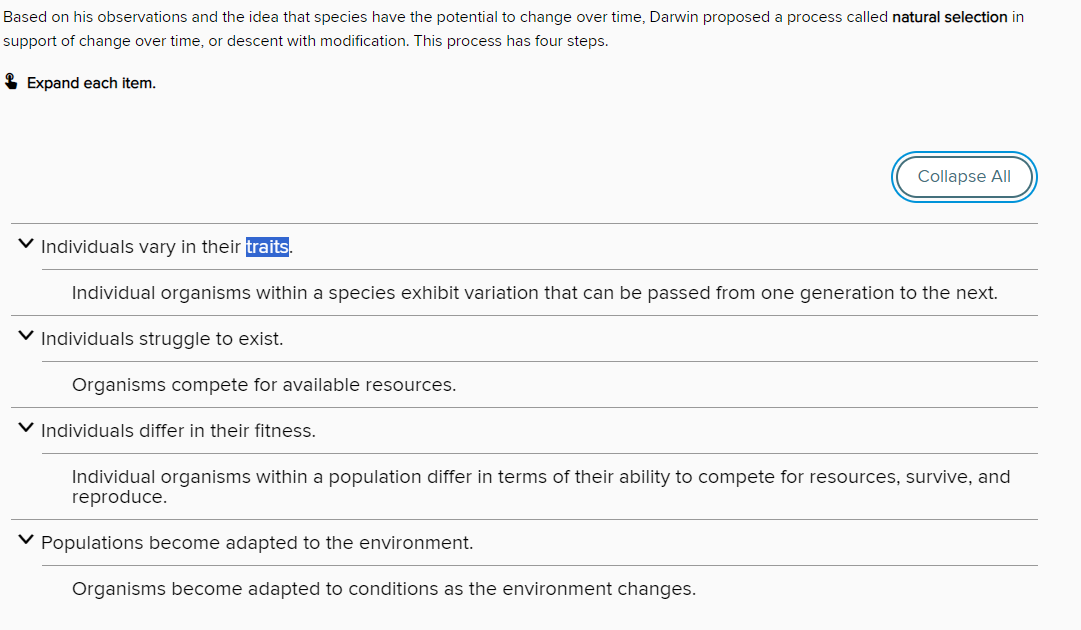Toggle chevron beside "Populations become adapted"

click(x=25, y=541)
